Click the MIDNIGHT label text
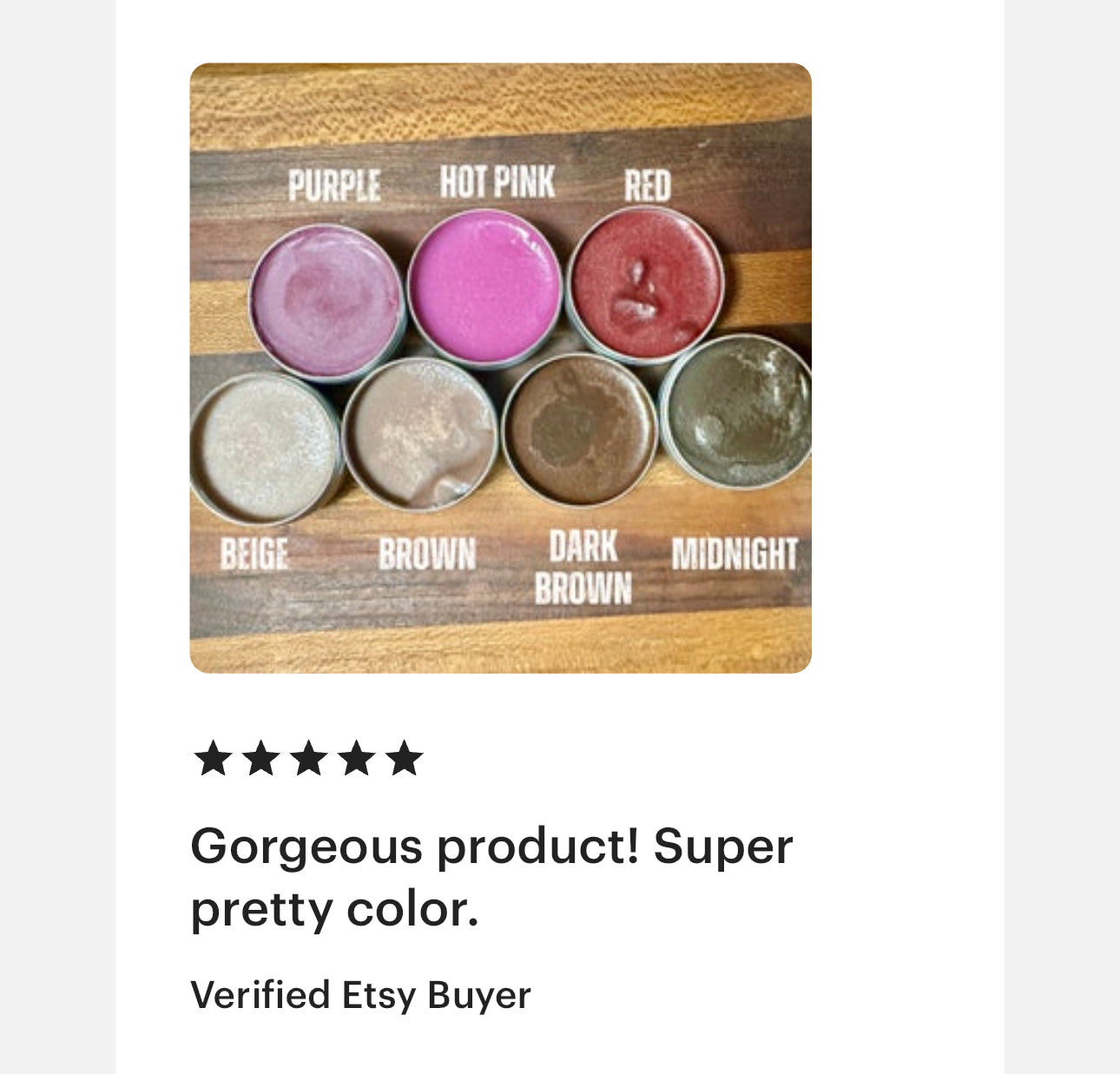 pos(735,554)
